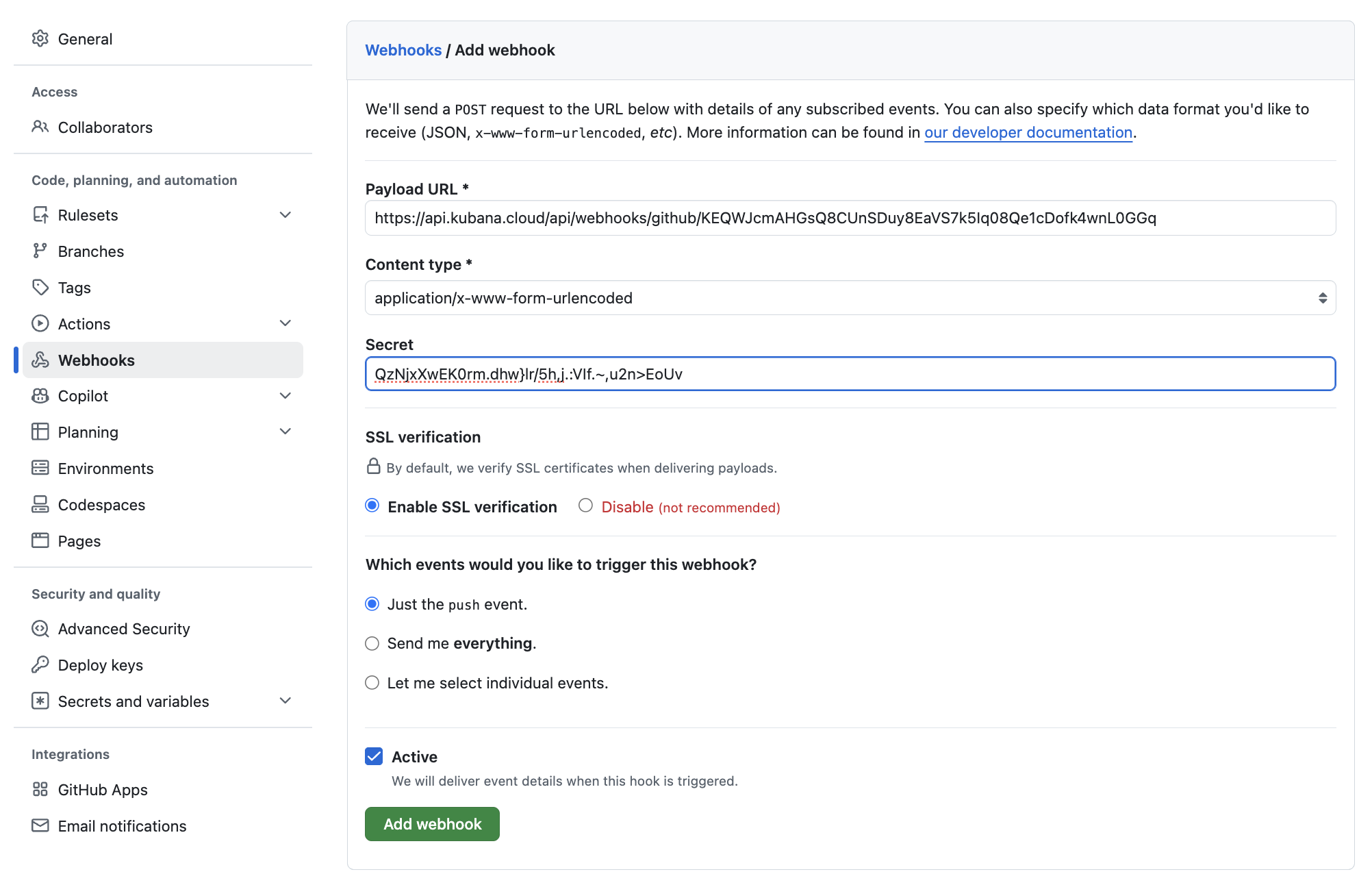Choose Let me select individual events
The width and height of the screenshot is (1372, 885).
372,683
